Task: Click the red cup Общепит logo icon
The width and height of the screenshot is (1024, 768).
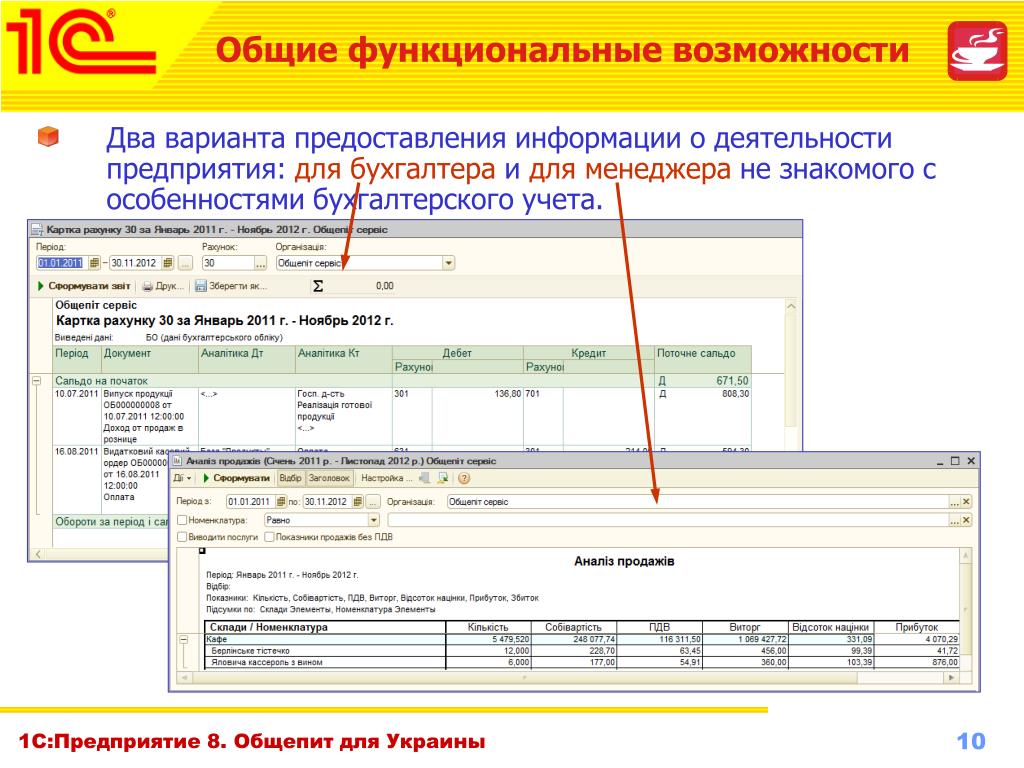Action: point(978,51)
